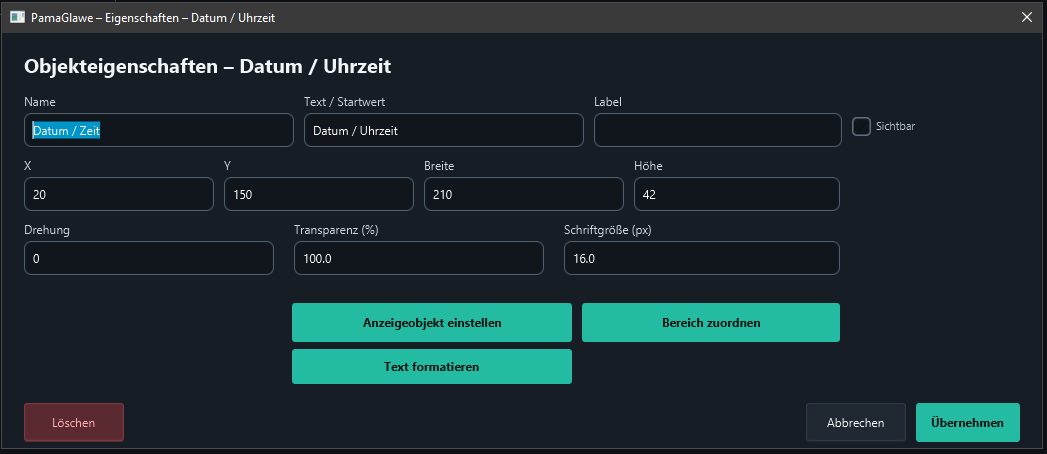Click the Y position field showing 150
Viewport: 1047px width, 454px height.
[x=319, y=194]
